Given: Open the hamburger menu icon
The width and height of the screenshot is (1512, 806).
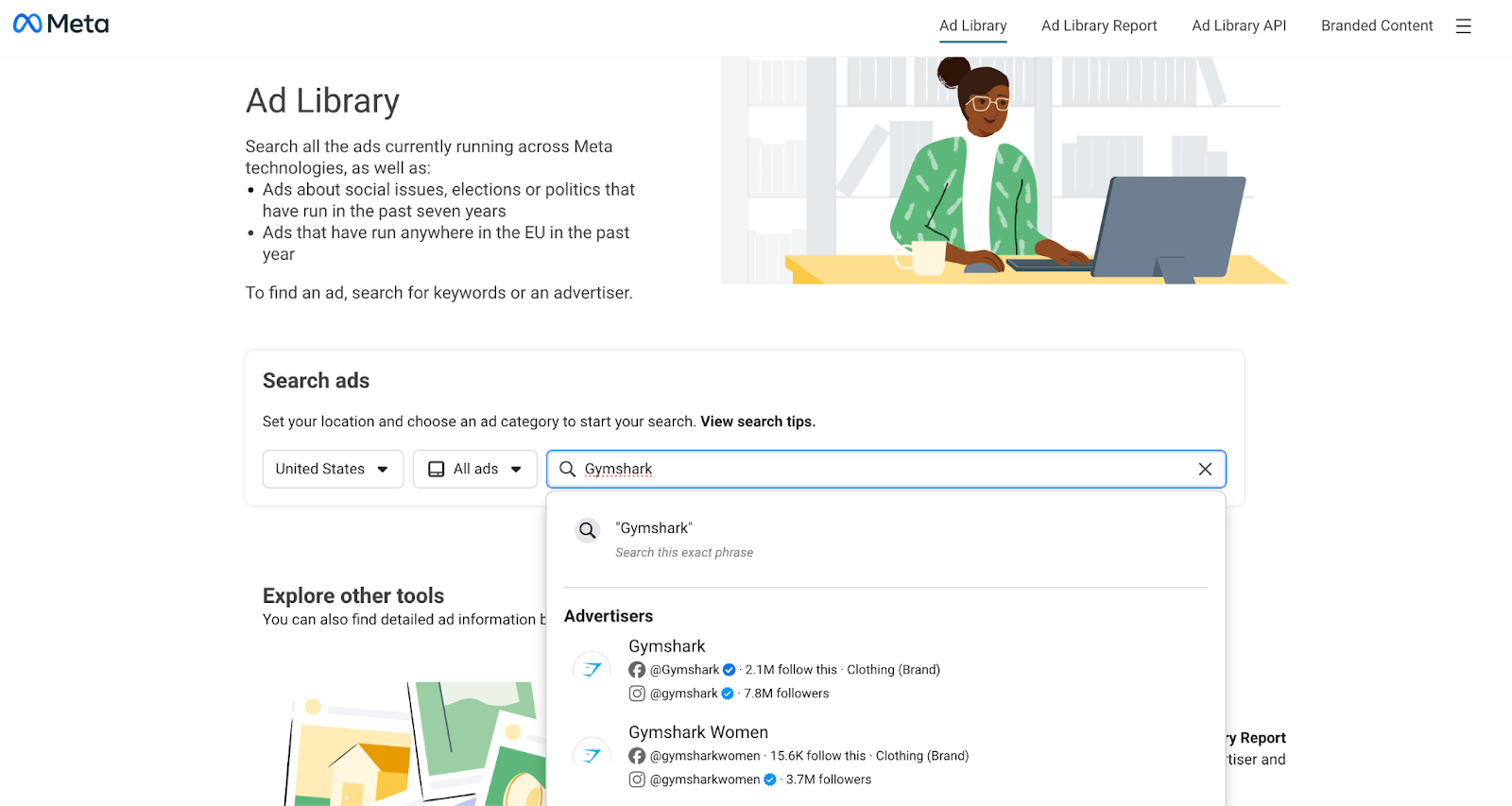Looking at the screenshot, I should [1463, 26].
